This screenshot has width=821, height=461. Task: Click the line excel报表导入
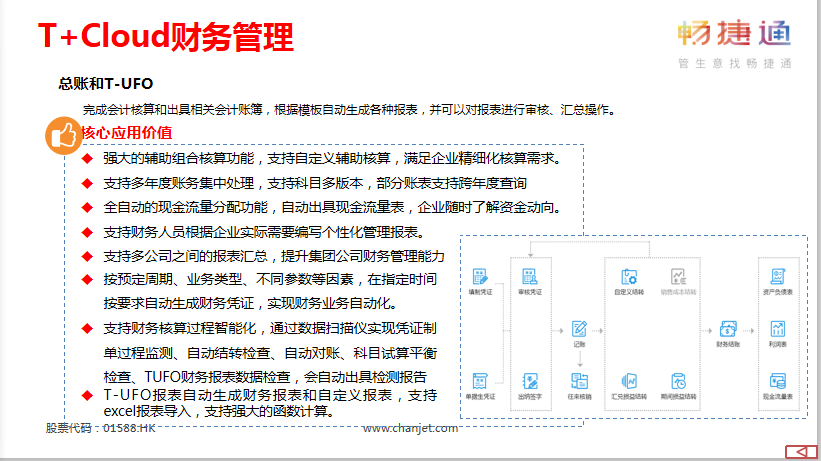pyautogui.click(x=219, y=411)
